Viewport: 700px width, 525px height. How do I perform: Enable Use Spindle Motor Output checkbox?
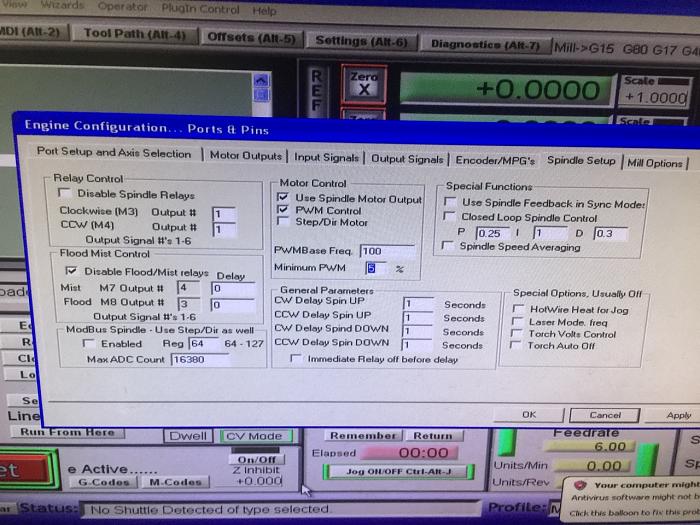point(282,198)
